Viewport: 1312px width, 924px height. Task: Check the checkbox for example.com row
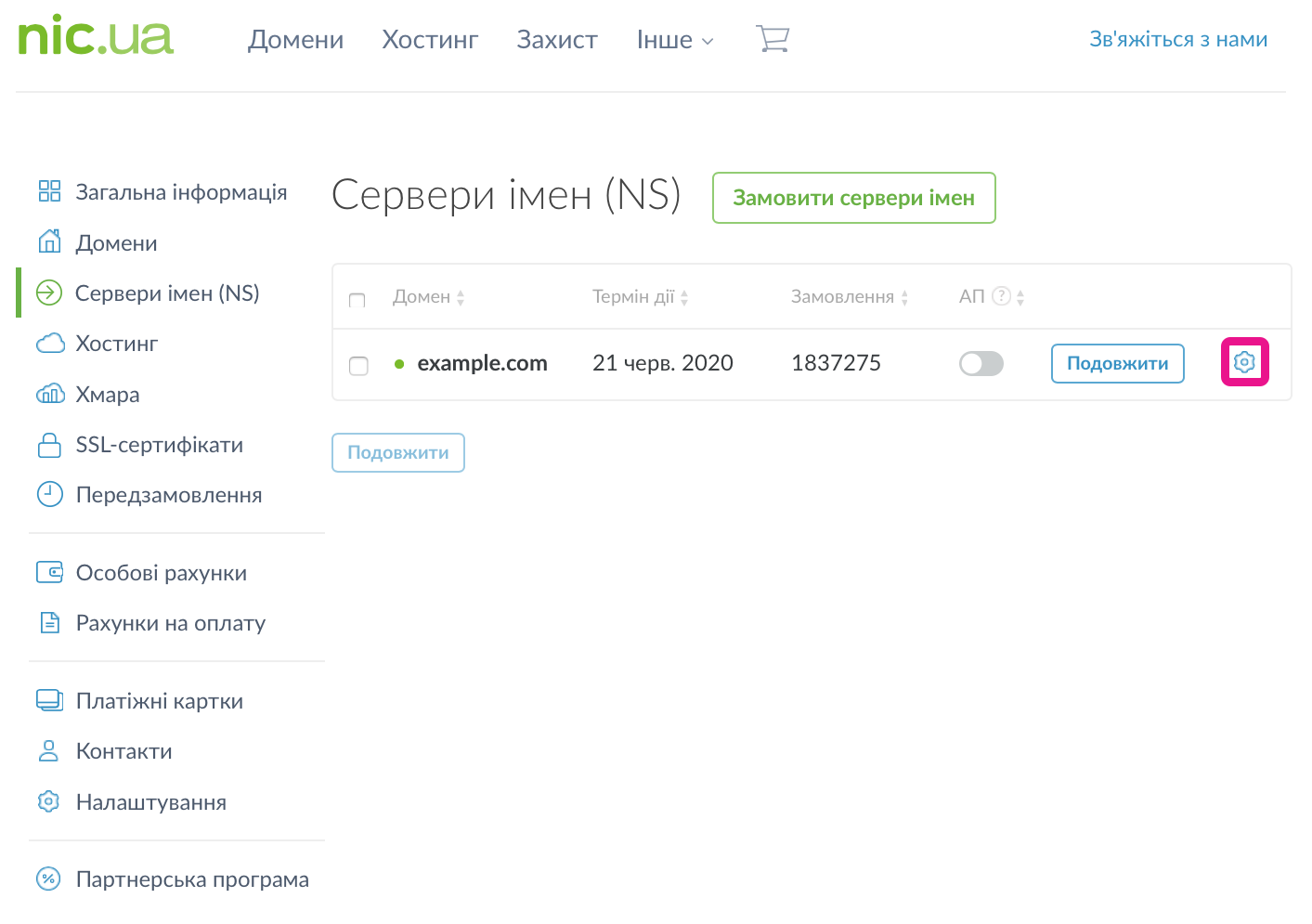pos(358,365)
